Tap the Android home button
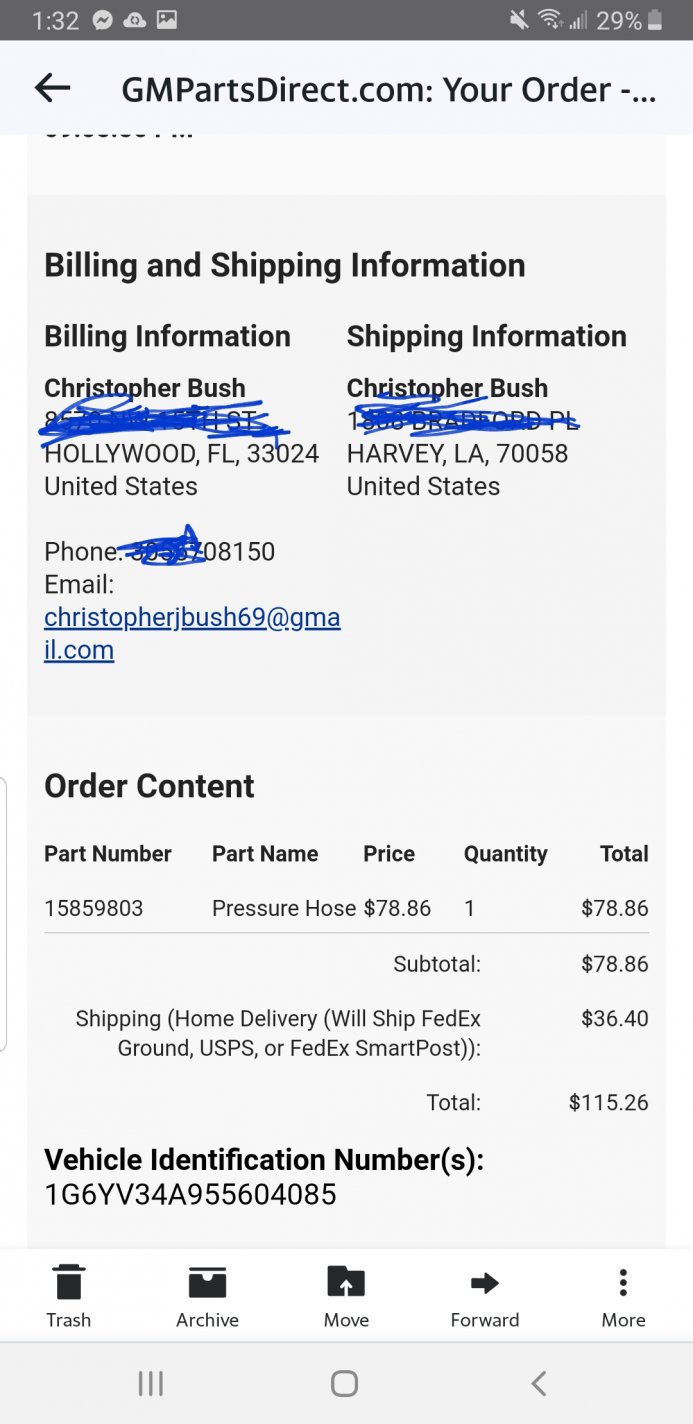693x1424 pixels. point(344,1383)
